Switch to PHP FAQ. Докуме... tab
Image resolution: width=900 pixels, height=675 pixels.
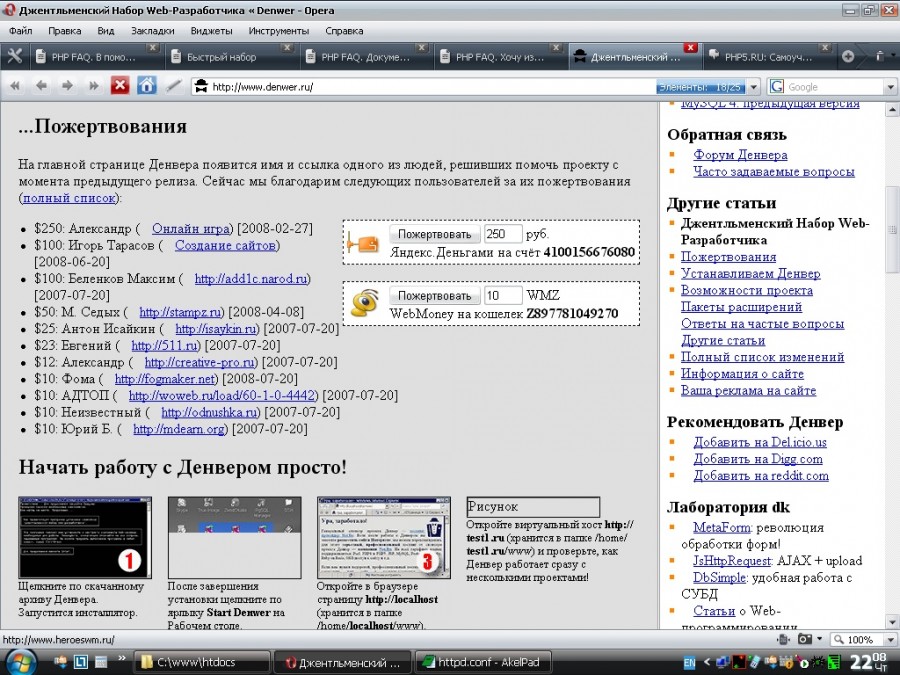point(366,57)
